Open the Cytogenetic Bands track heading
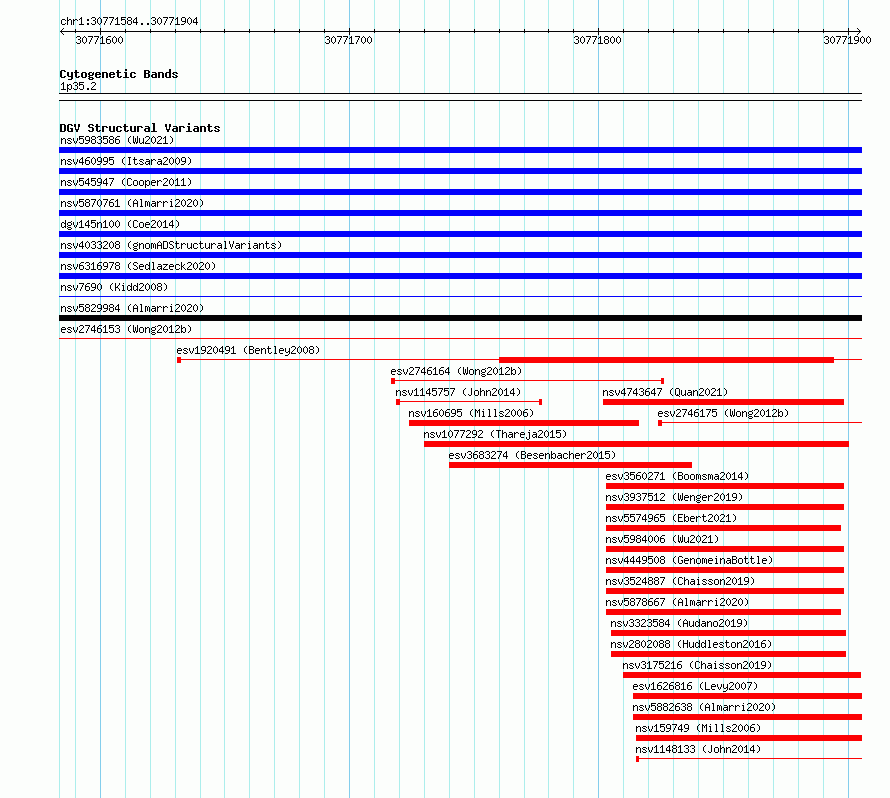Screen dimensions: 890x798 point(119,74)
